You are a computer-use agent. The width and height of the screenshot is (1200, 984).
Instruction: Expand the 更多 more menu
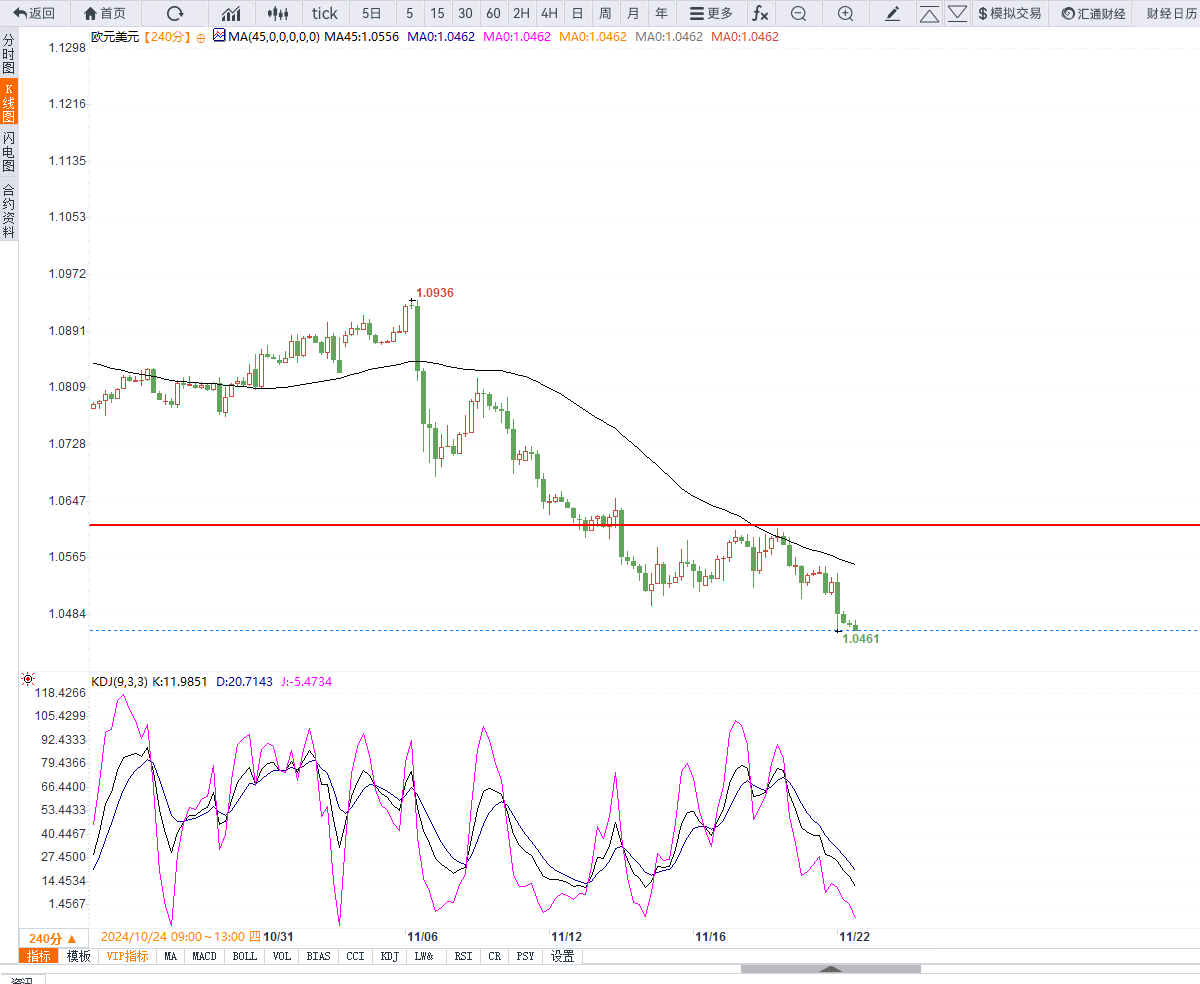point(711,13)
